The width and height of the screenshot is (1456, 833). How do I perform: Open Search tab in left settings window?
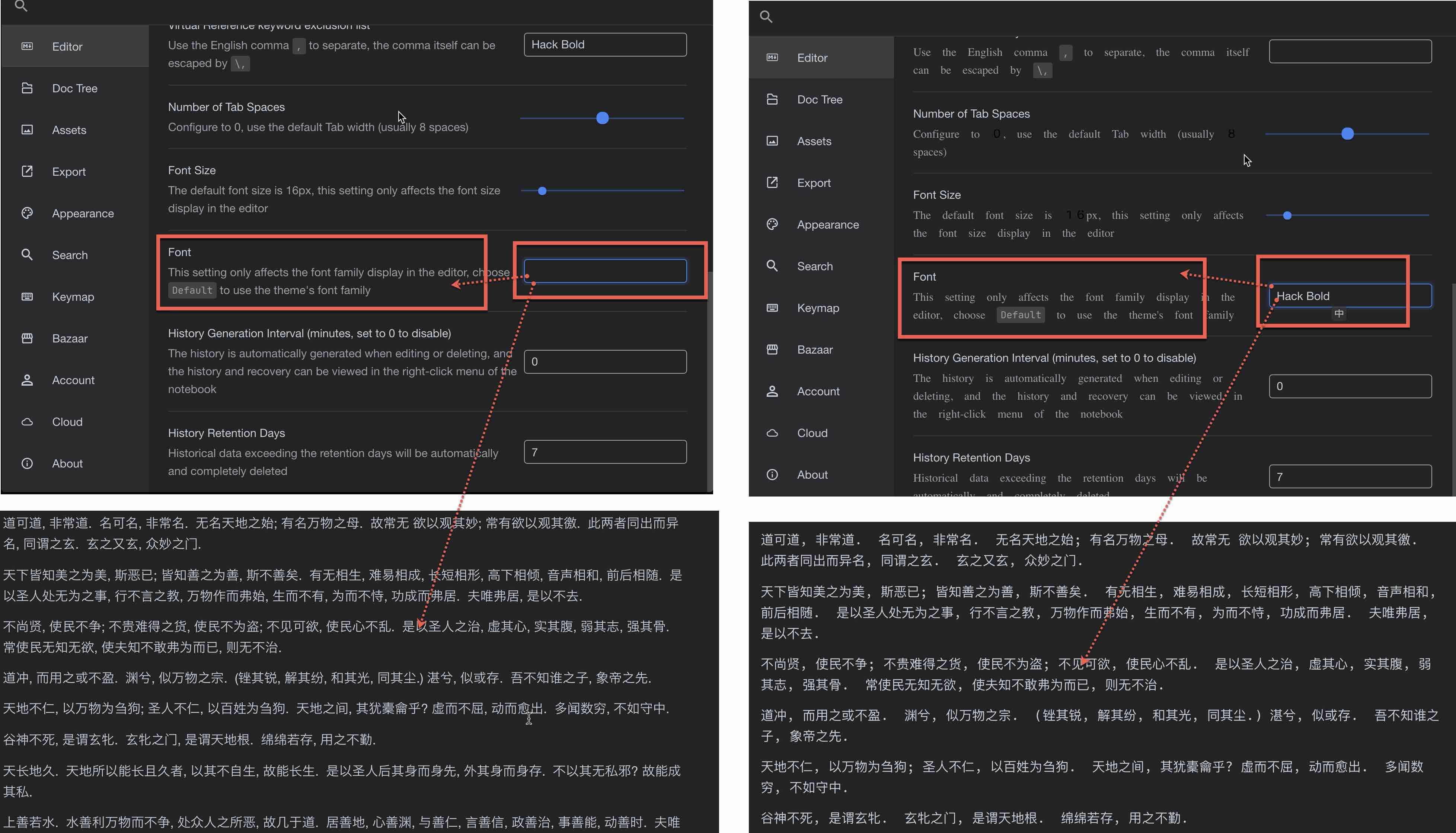(x=70, y=255)
